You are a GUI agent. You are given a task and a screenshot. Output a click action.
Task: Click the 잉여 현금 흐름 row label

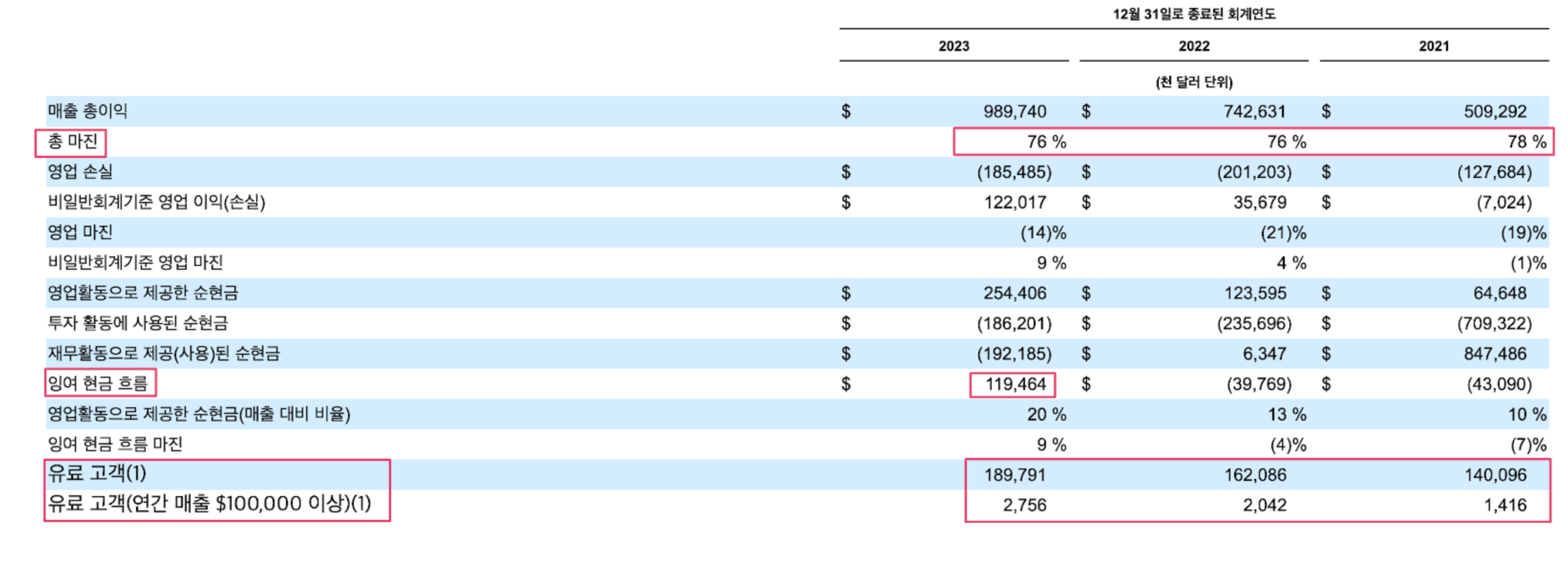coord(99,384)
